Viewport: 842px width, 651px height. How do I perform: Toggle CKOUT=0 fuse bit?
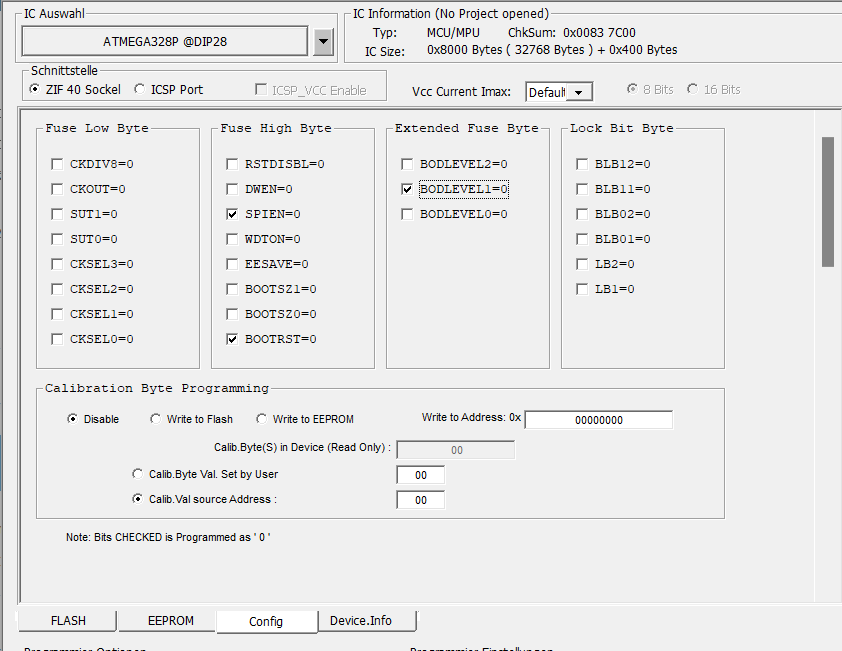click(x=57, y=189)
